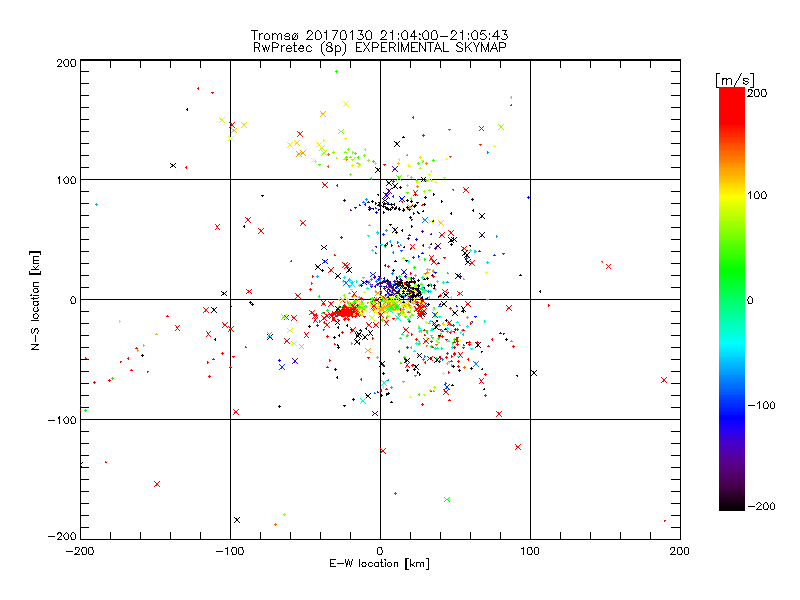This screenshot has height=600, width=800.
Task: Click the '200' tick on the E-W axis
Action: pos(680,551)
